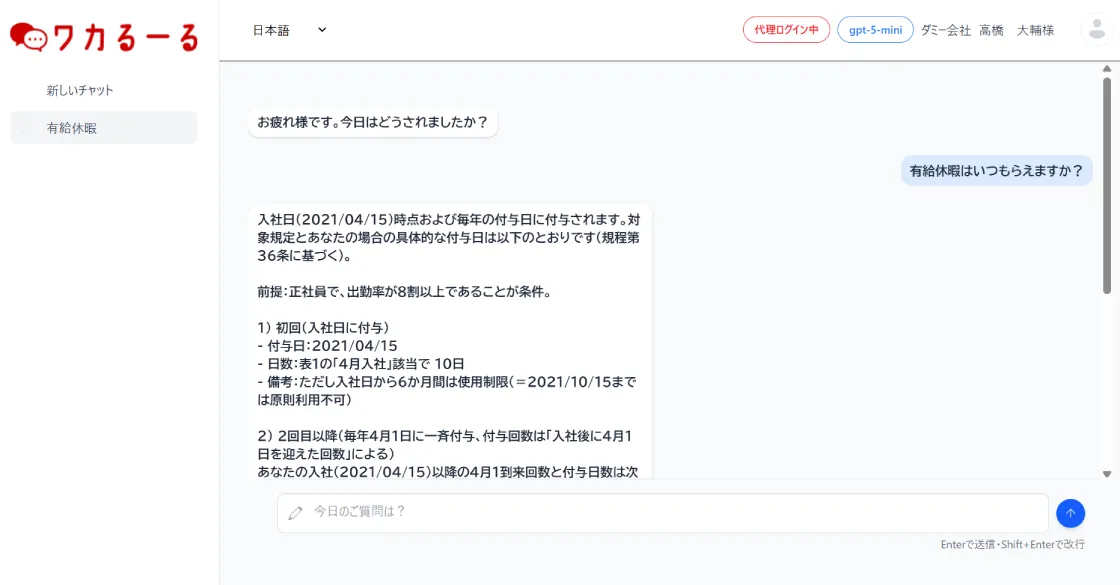Click the ダミー会社 company name

tap(945, 30)
